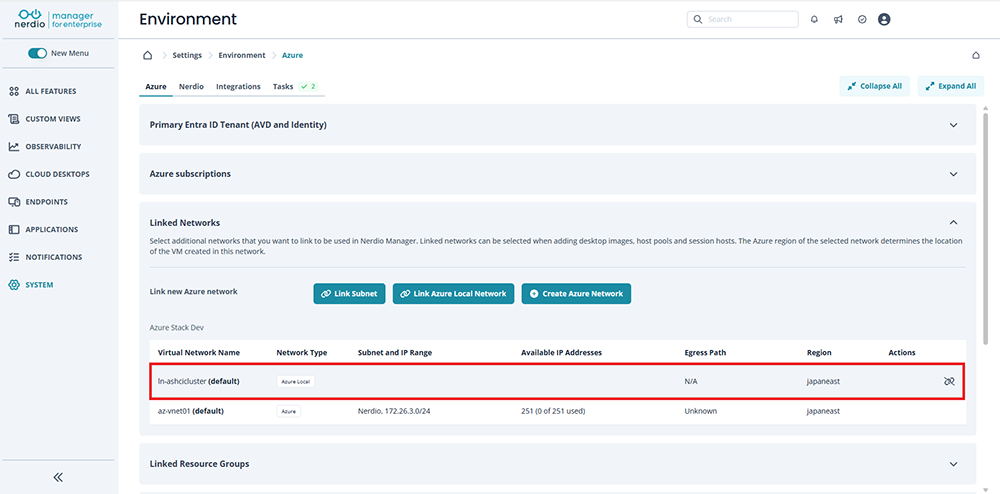This screenshot has height=494, width=1000.
Task: Click Virtual Network Name column header
Action: click(x=198, y=352)
